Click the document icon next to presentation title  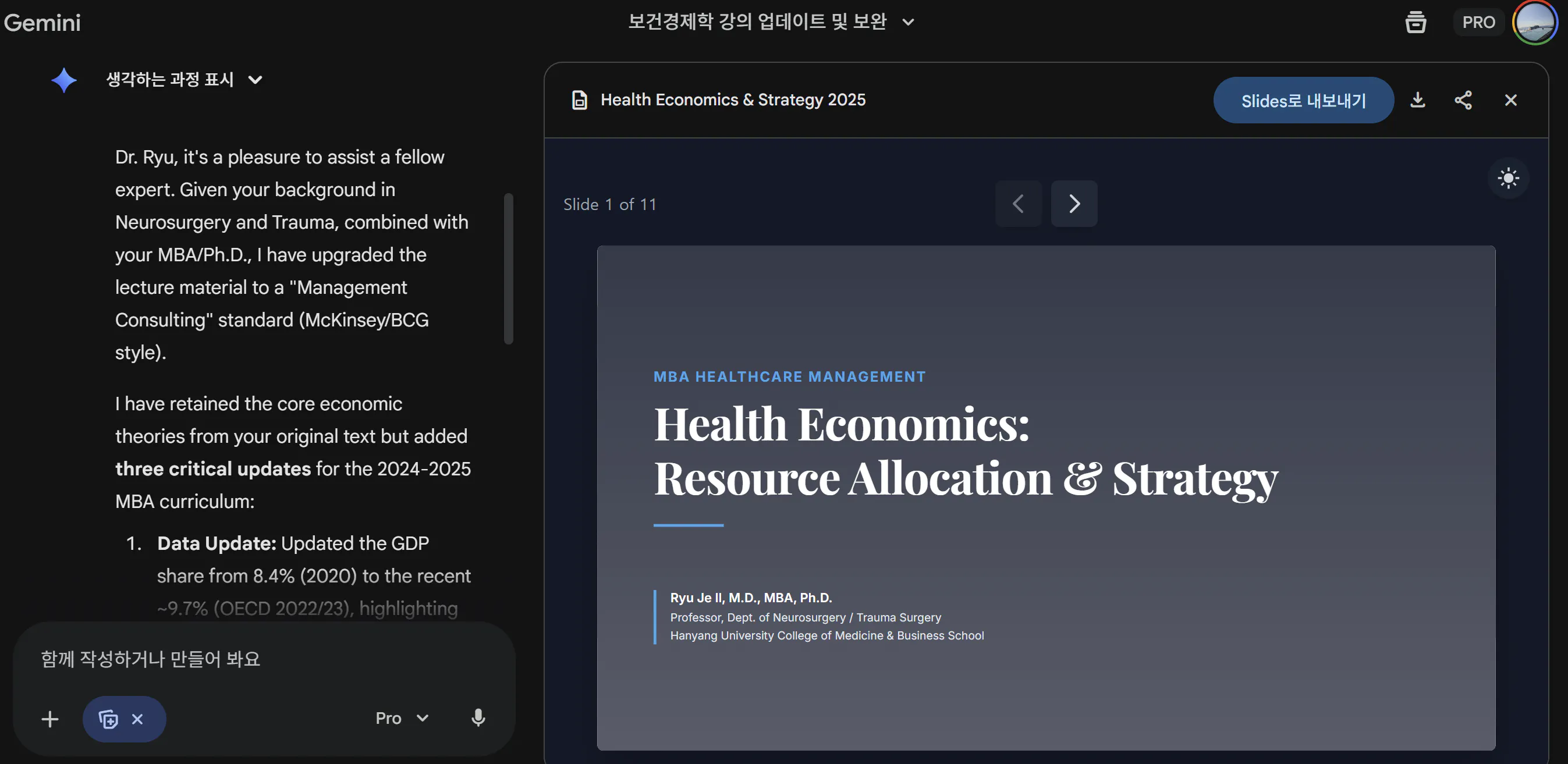click(x=580, y=100)
